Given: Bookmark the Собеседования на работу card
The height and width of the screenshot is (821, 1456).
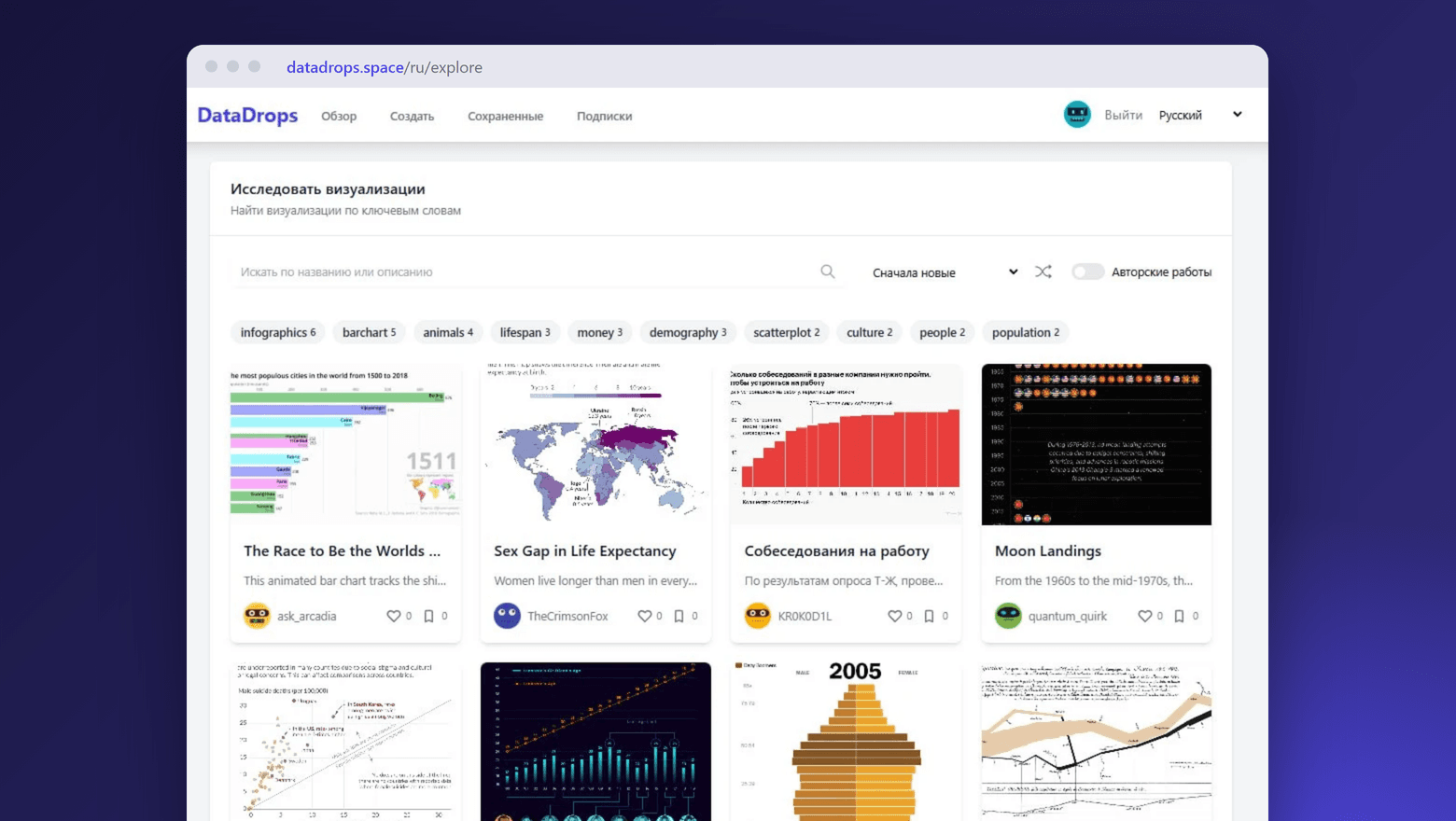Looking at the screenshot, I should 930,616.
